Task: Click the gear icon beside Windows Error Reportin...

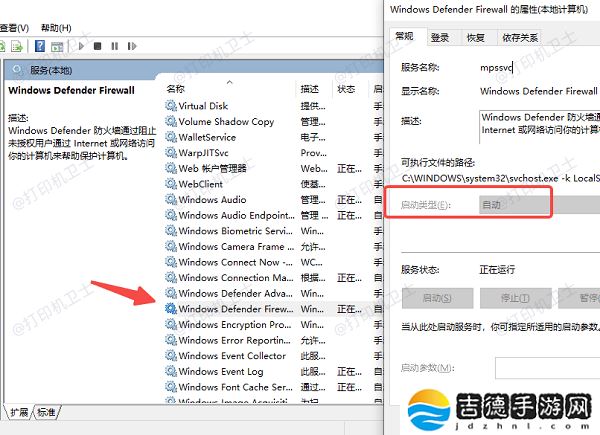Action: (171, 340)
